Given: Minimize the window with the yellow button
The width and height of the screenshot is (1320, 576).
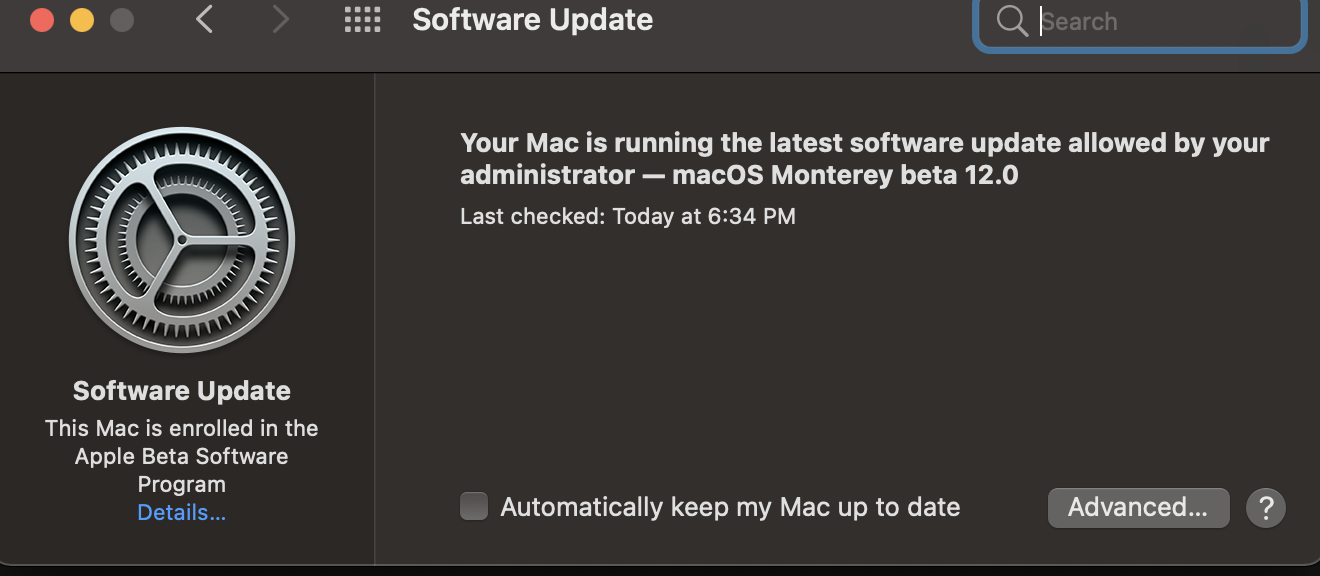Looking at the screenshot, I should click(x=82, y=20).
